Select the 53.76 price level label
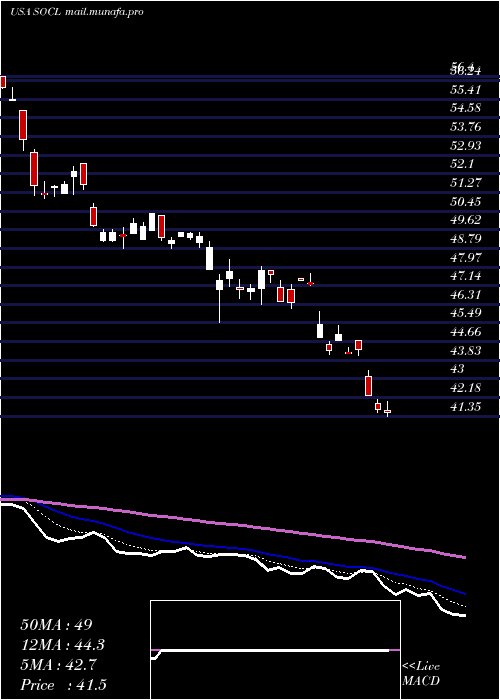 (465, 127)
